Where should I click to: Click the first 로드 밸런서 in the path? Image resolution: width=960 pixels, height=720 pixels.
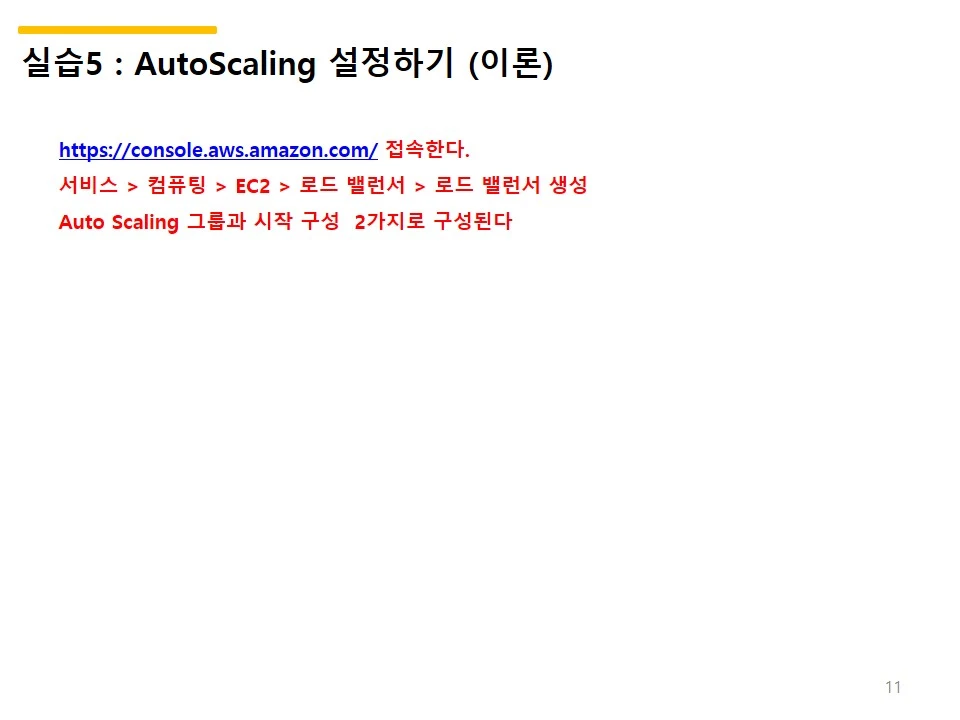pyautogui.click(x=352, y=185)
